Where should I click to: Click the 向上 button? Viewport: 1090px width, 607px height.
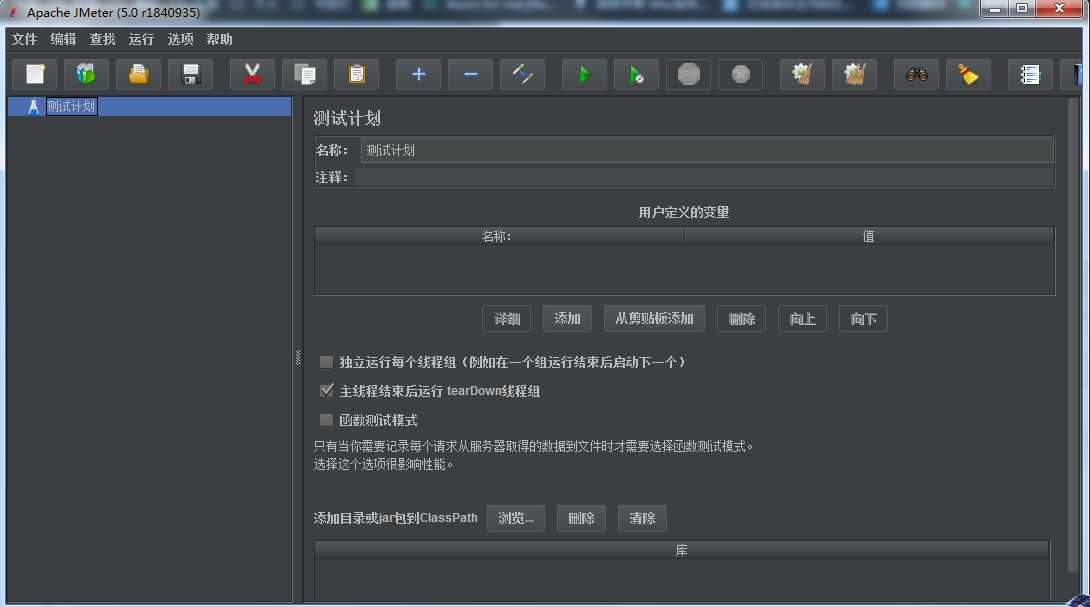[802, 319]
